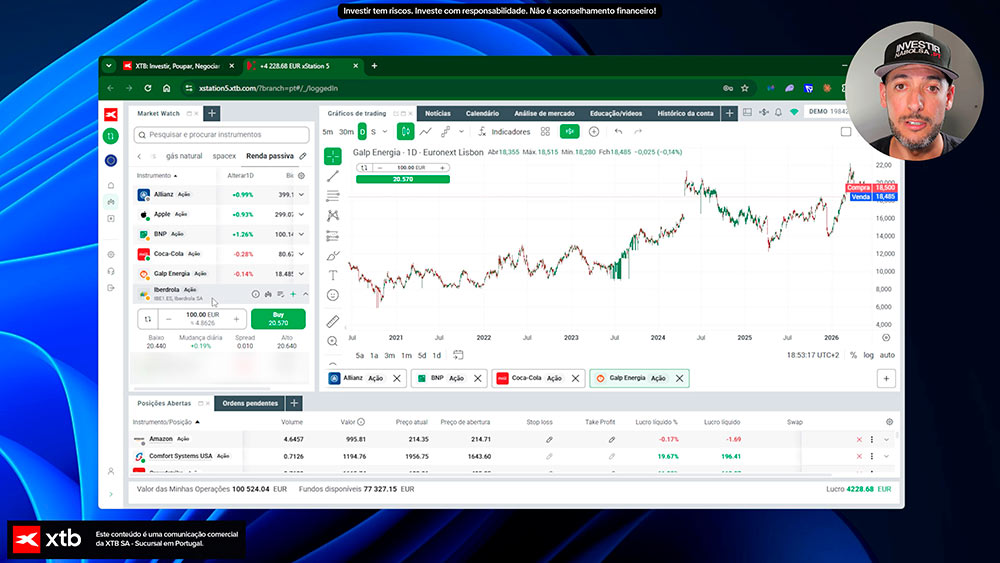This screenshot has height=563, width=1000.
Task: Select the D daily timeframe
Action: (362, 131)
